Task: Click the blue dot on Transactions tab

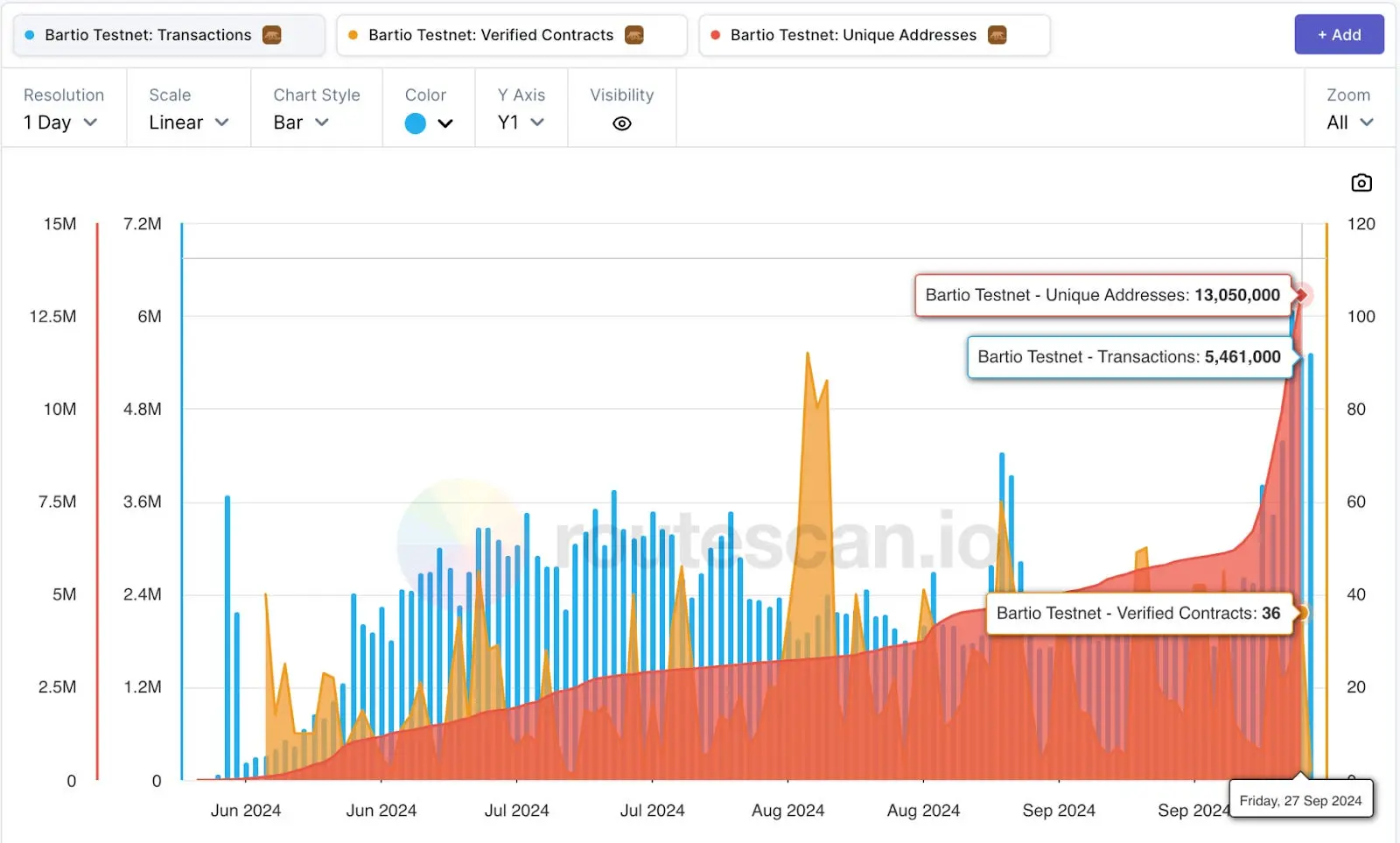Action: tap(30, 35)
